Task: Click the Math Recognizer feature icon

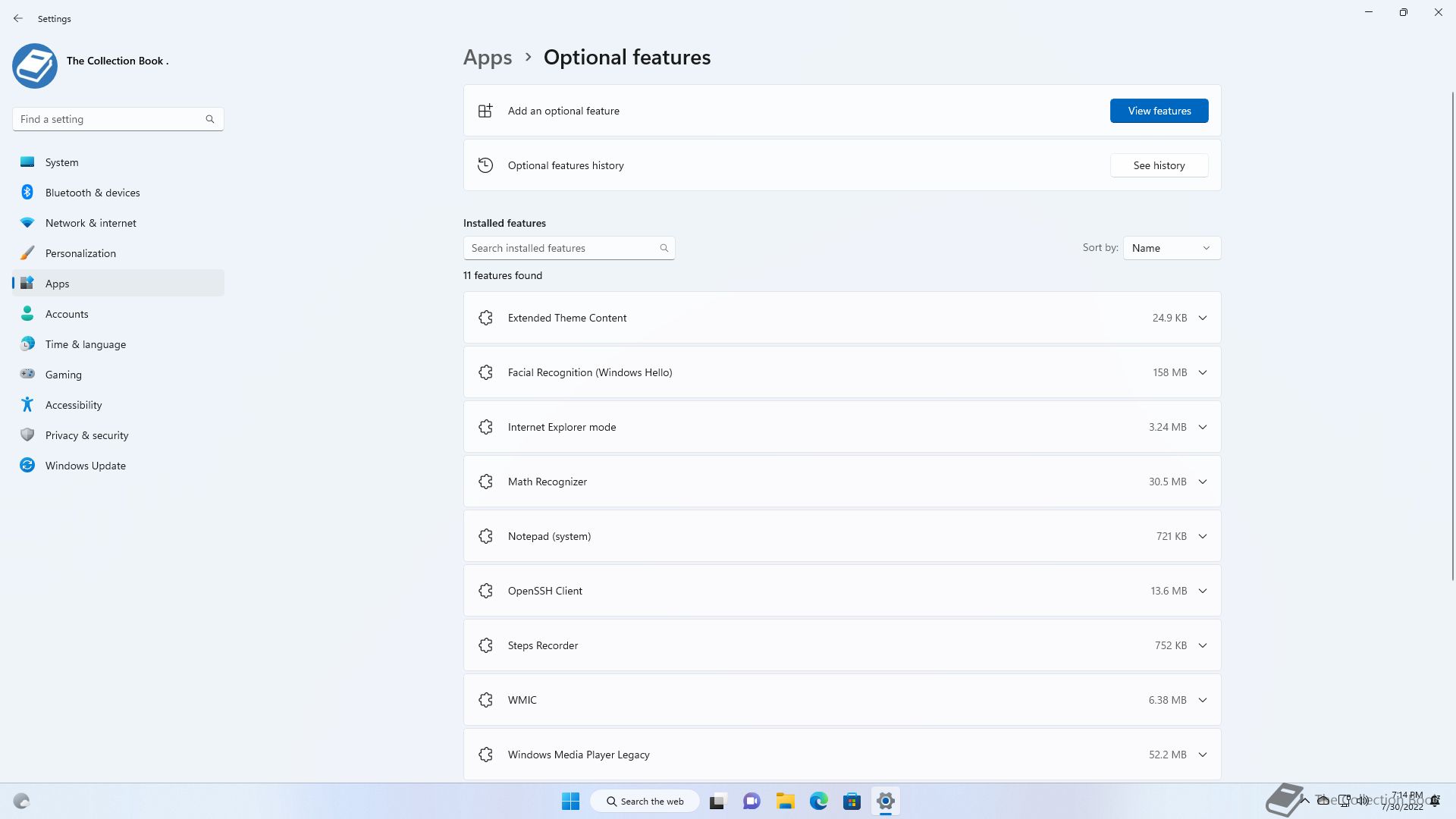Action: [x=486, y=482]
